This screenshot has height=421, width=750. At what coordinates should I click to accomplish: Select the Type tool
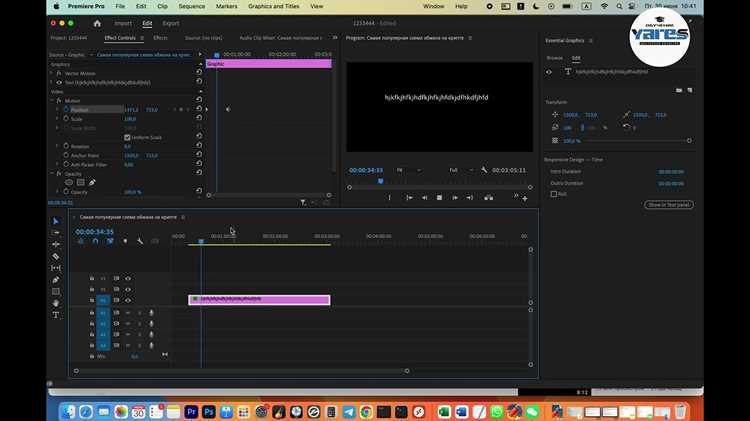[x=55, y=315]
